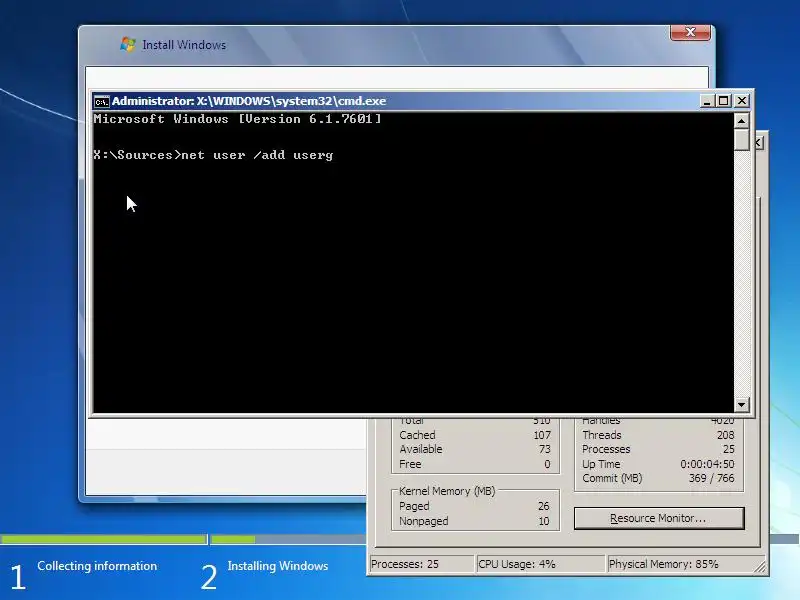This screenshot has width=800, height=600.
Task: Click 'Available' memory row in Task Manager
Action: click(475, 449)
